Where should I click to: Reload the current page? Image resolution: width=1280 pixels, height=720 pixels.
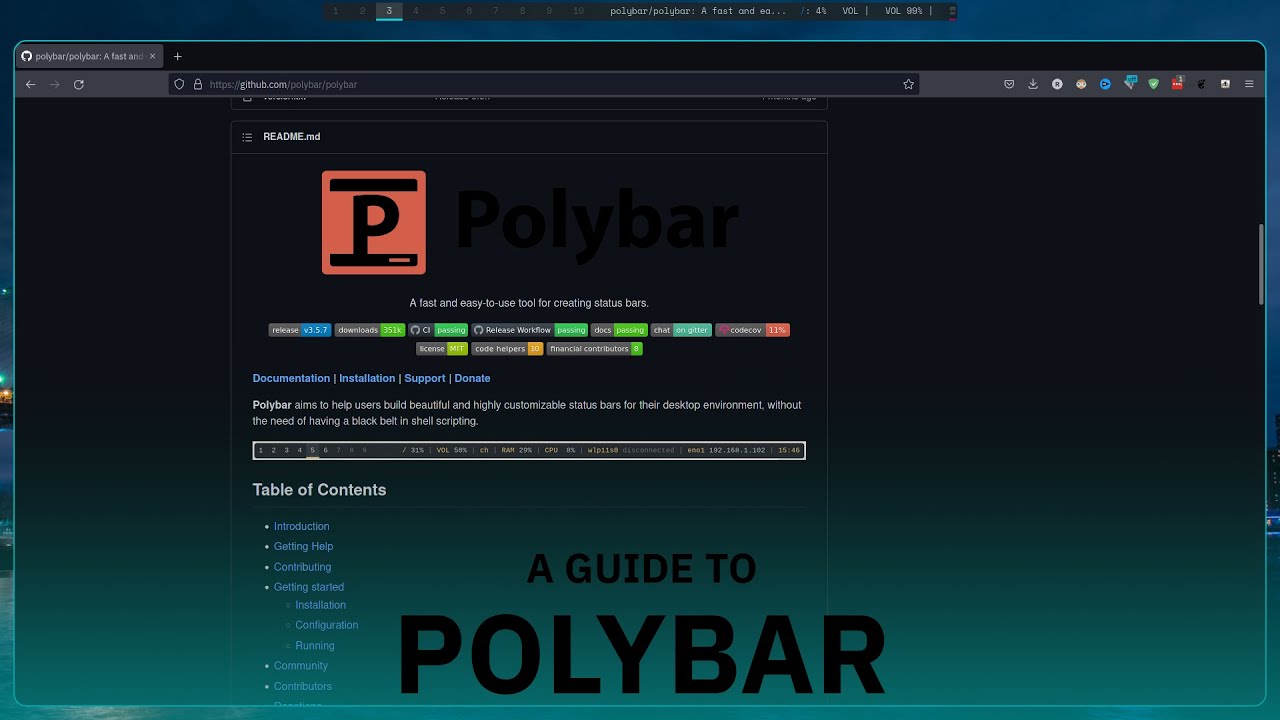(78, 84)
